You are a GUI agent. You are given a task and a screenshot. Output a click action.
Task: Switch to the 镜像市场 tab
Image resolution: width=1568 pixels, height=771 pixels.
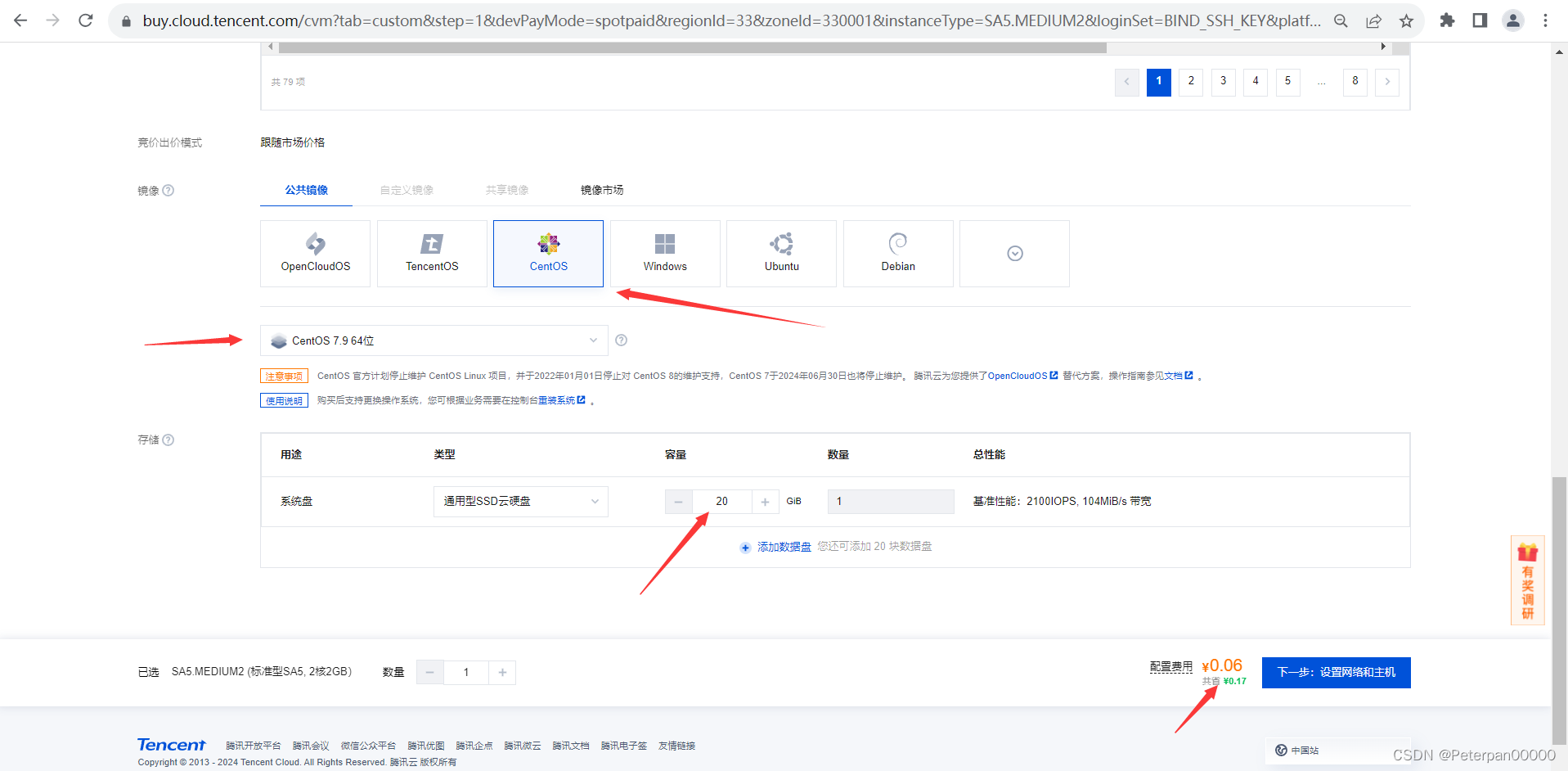[602, 190]
